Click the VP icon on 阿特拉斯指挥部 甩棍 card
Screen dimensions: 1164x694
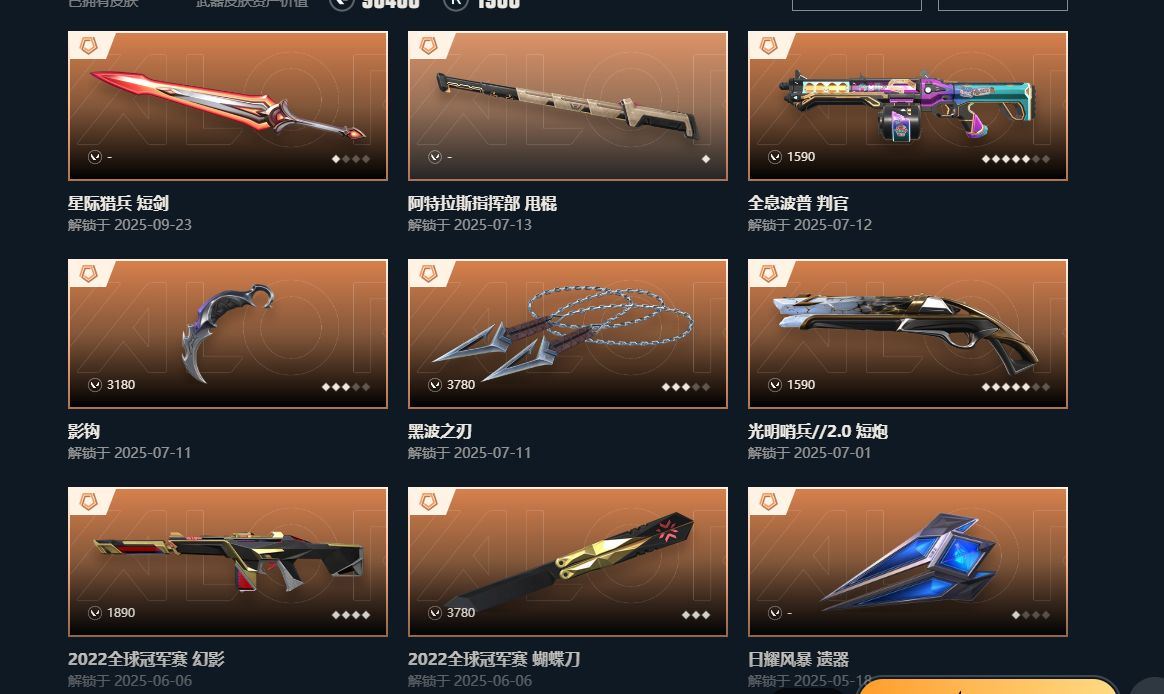[x=434, y=157]
